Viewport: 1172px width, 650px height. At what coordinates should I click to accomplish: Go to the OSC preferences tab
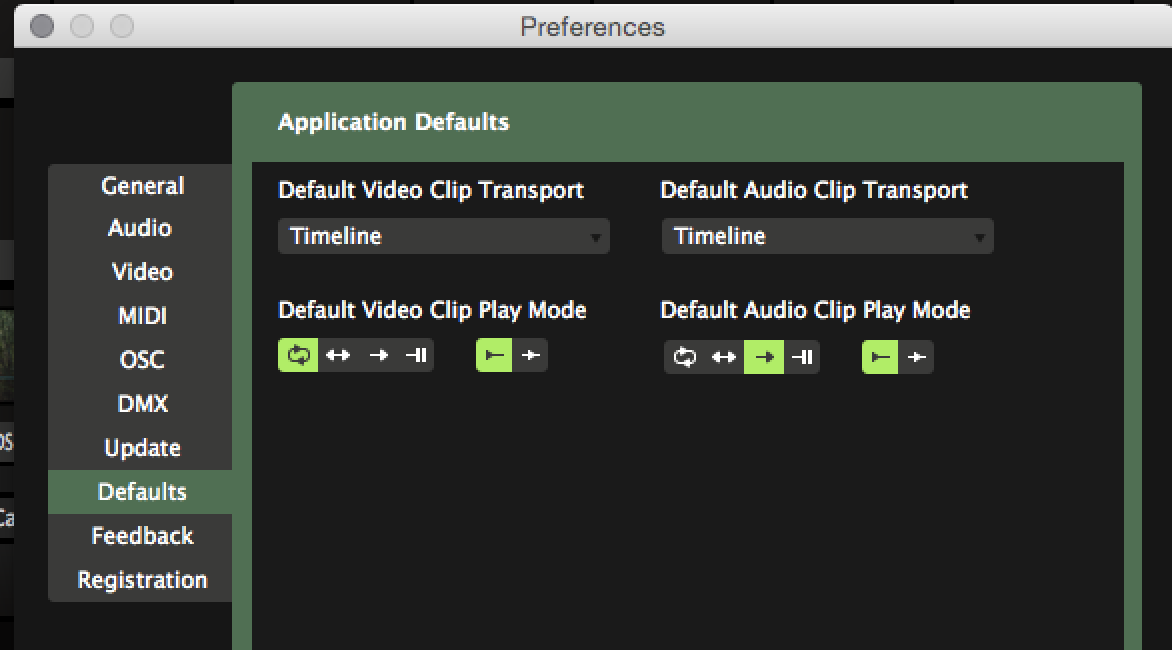(x=142, y=360)
